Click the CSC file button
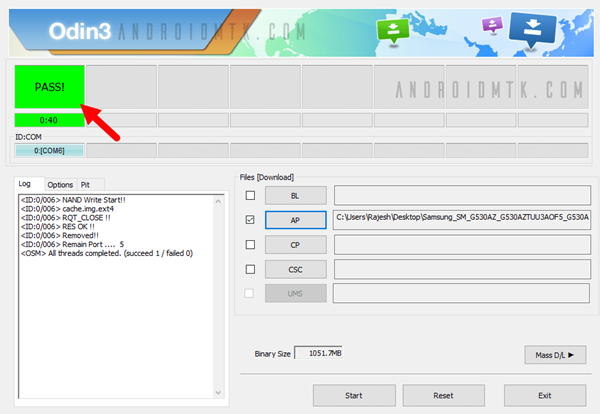 pyautogui.click(x=296, y=269)
